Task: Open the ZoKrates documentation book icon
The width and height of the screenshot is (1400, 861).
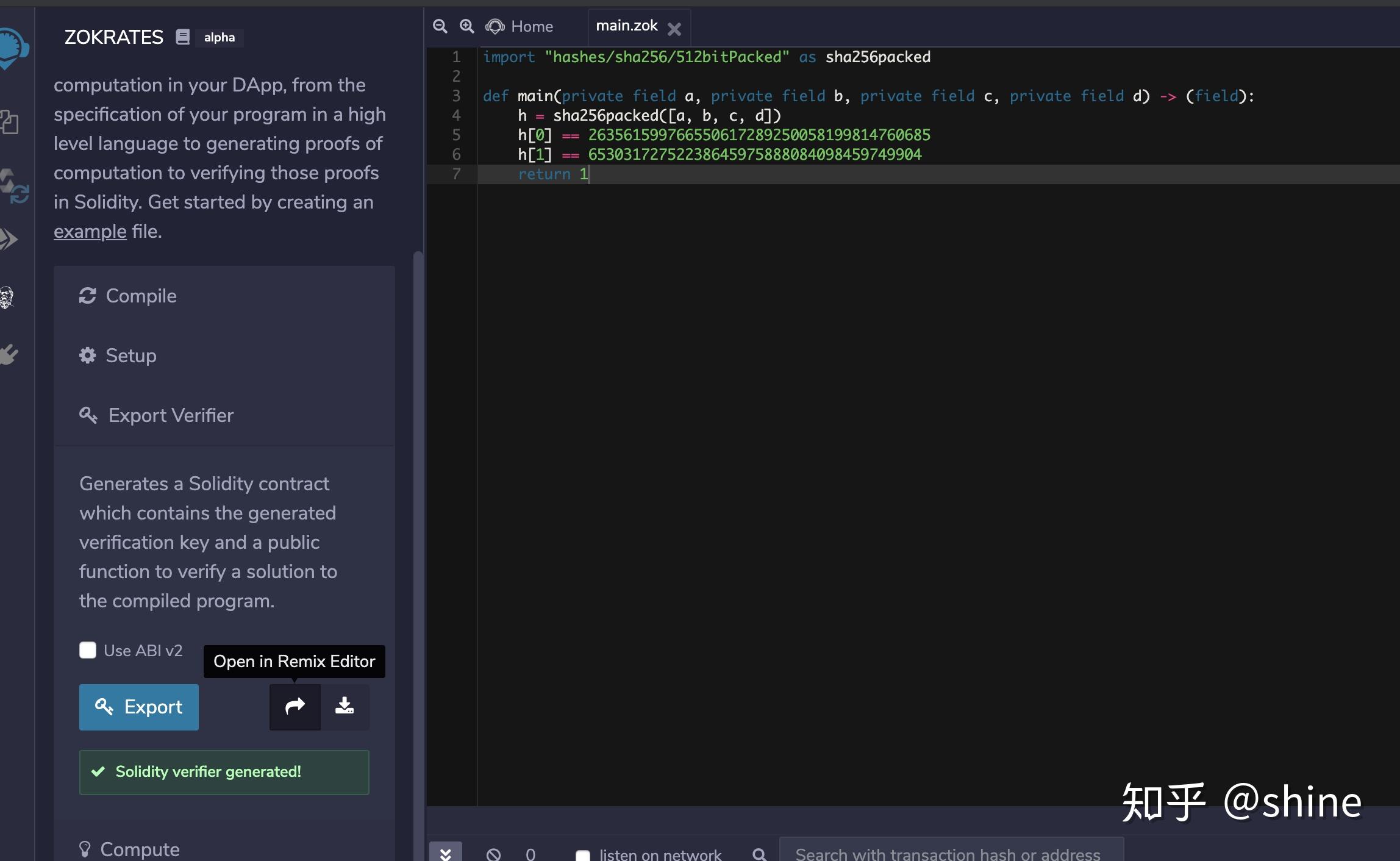Action: [x=183, y=37]
